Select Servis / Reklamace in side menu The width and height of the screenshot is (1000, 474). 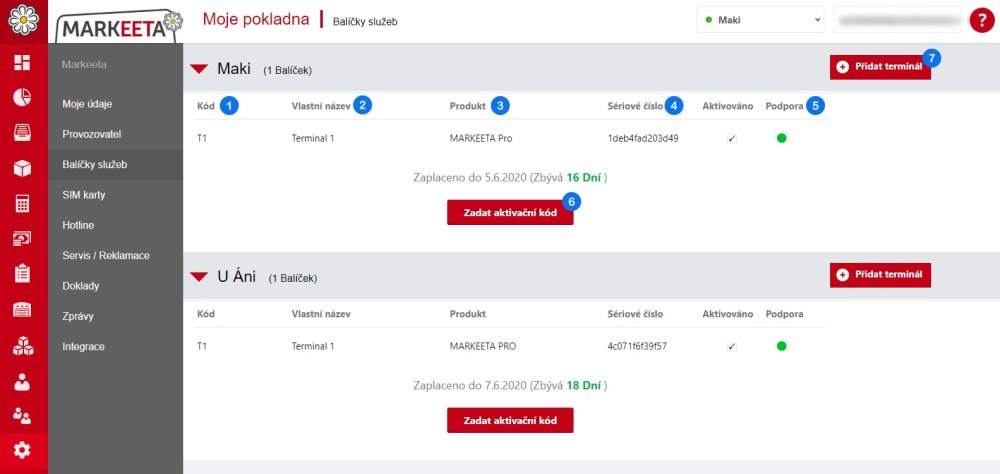click(x=105, y=255)
